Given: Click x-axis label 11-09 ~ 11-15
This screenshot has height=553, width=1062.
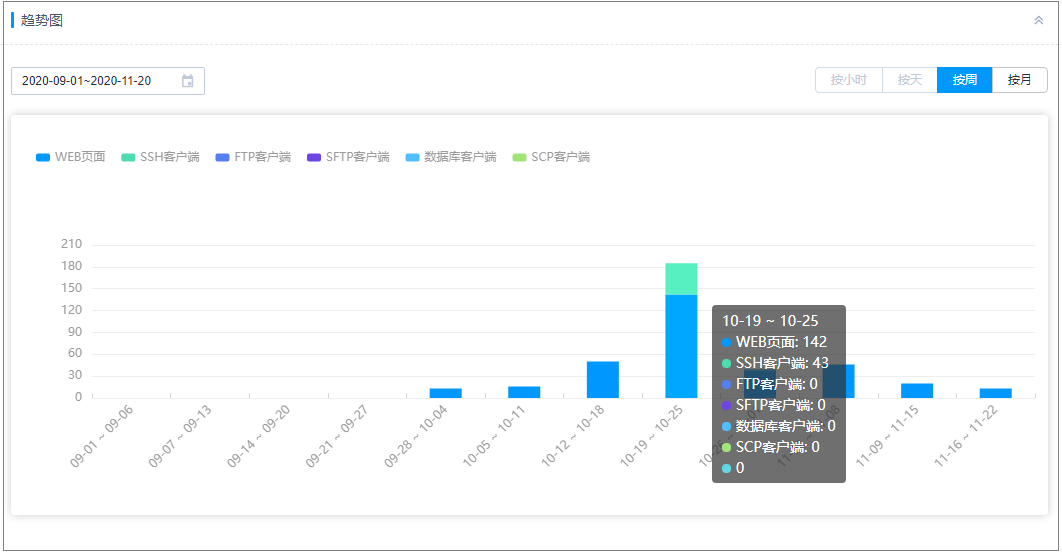Looking at the screenshot, I should tap(887, 436).
